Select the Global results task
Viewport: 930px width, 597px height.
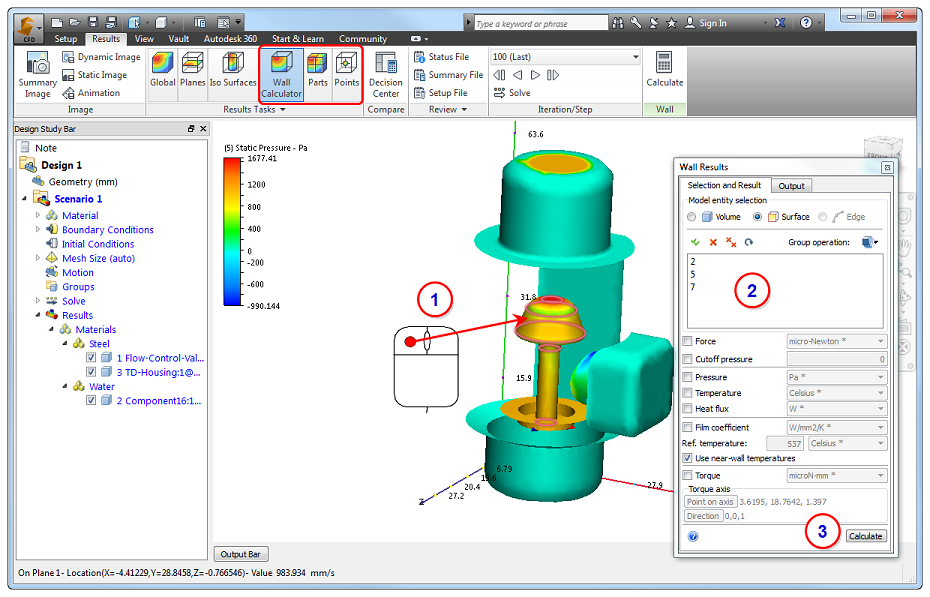(163, 70)
